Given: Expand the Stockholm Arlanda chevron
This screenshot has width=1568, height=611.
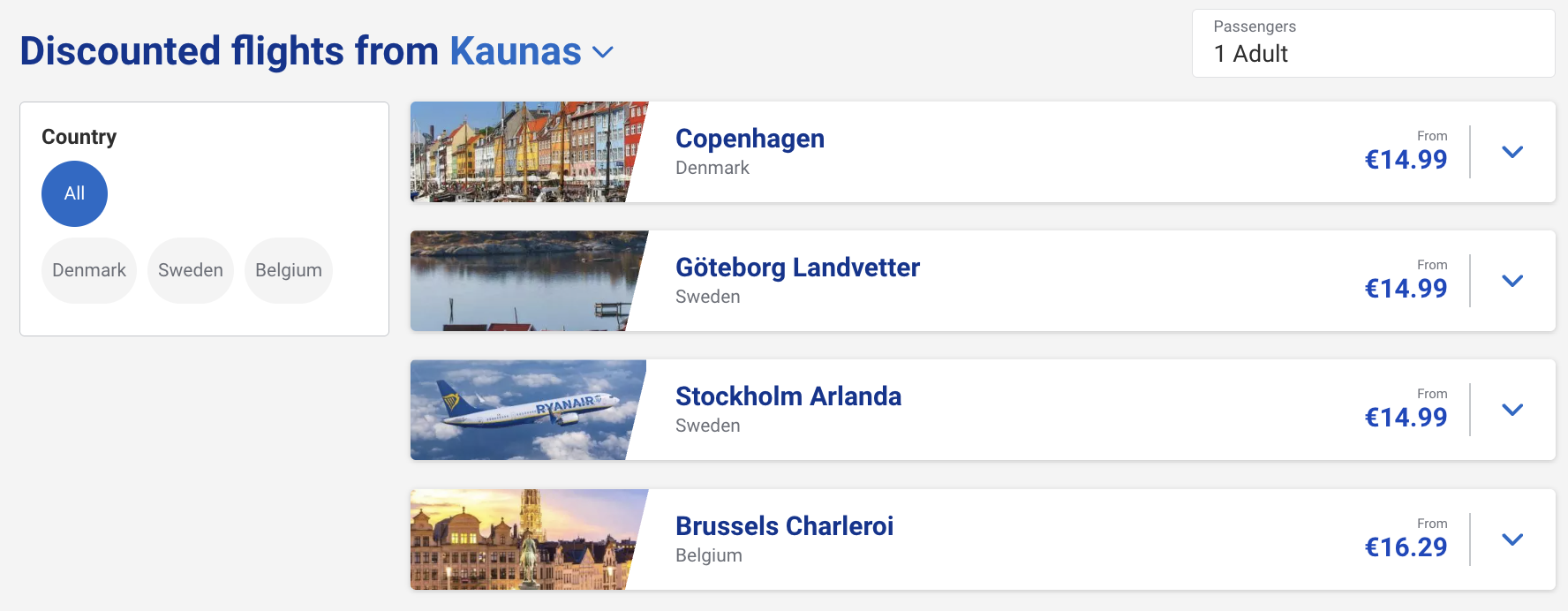Looking at the screenshot, I should [1512, 410].
